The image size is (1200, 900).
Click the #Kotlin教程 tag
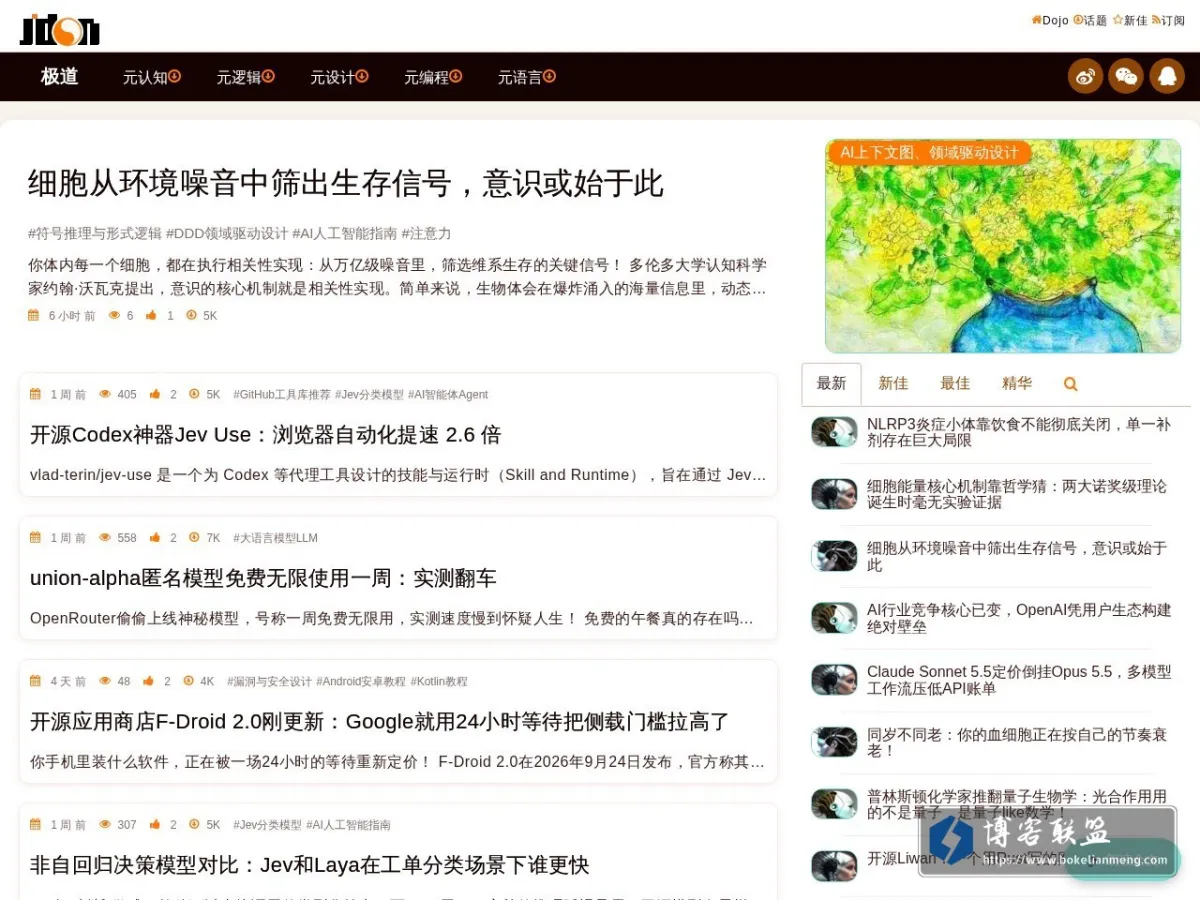(x=439, y=681)
